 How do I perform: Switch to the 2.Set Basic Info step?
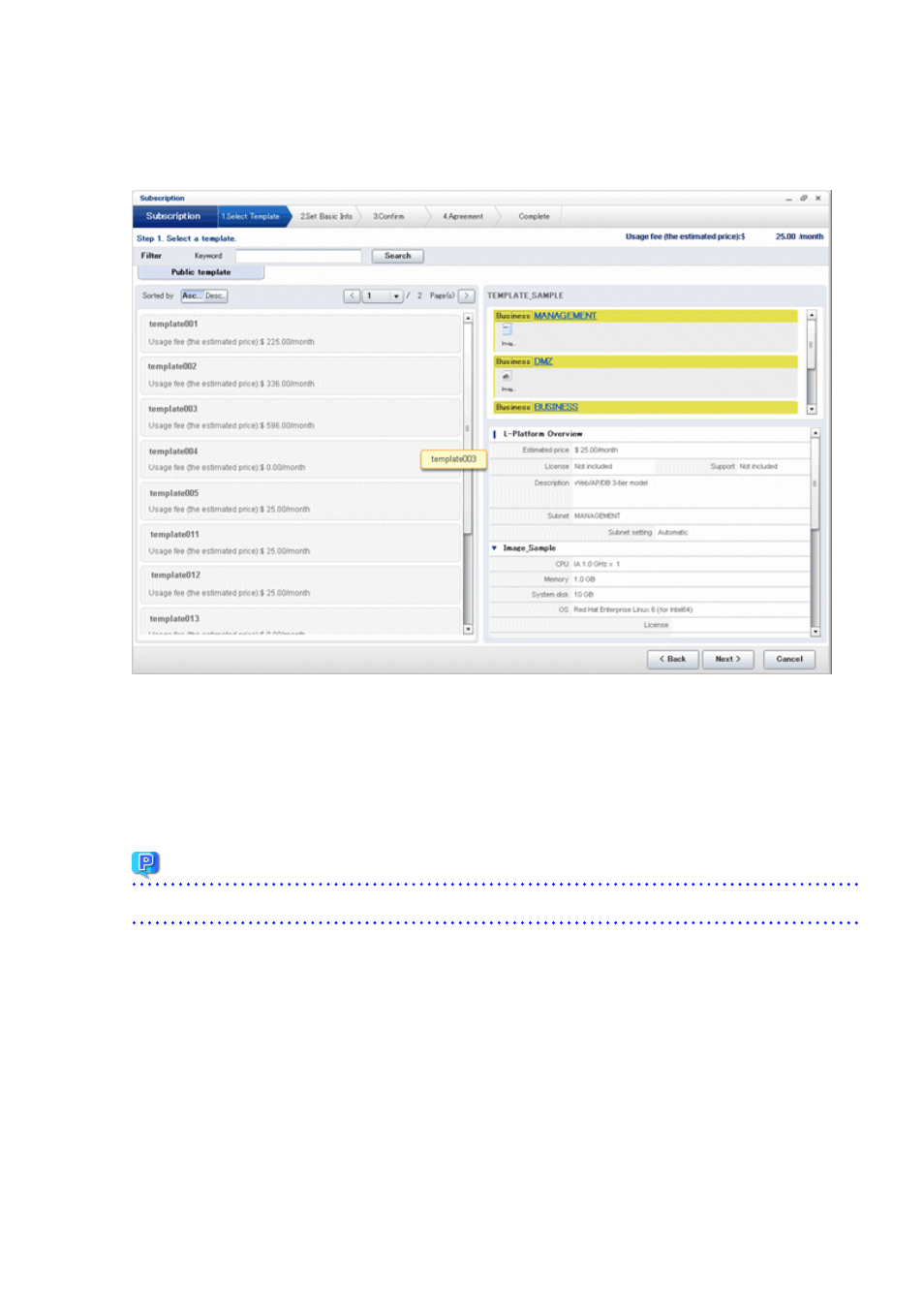point(326,216)
